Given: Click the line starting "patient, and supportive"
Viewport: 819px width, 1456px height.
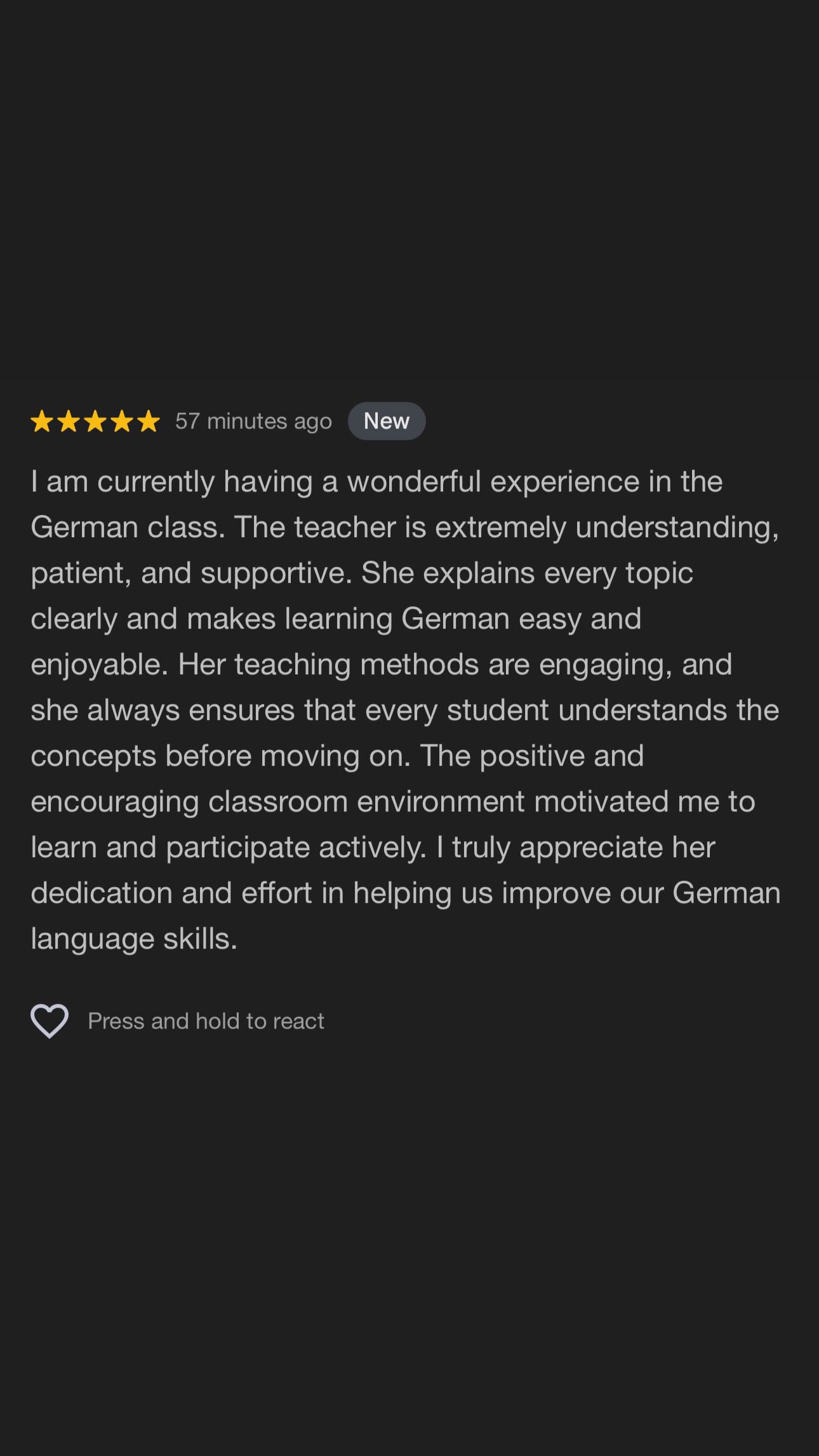Looking at the screenshot, I should tap(362, 573).
